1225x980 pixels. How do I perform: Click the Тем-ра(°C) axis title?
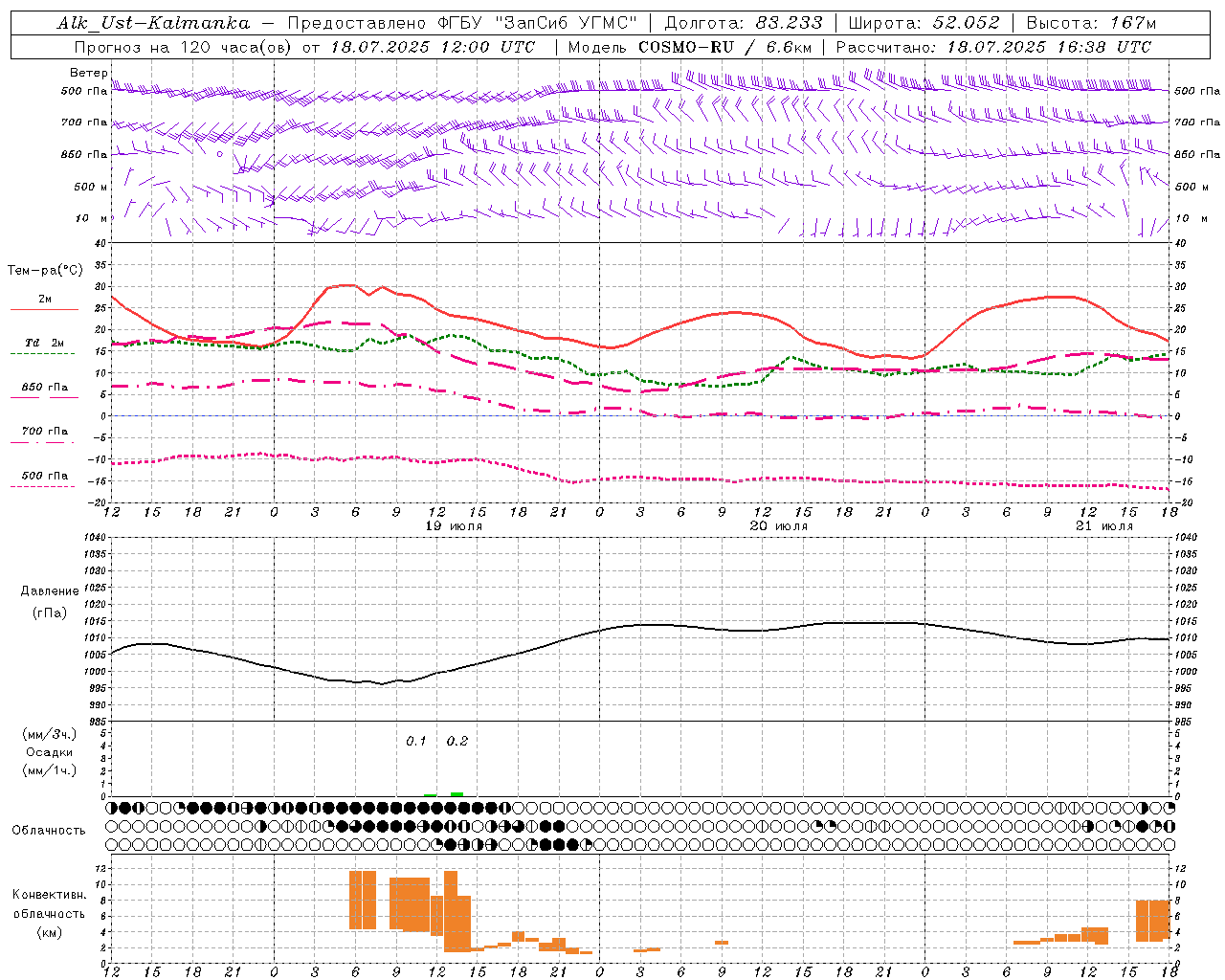(x=45, y=271)
